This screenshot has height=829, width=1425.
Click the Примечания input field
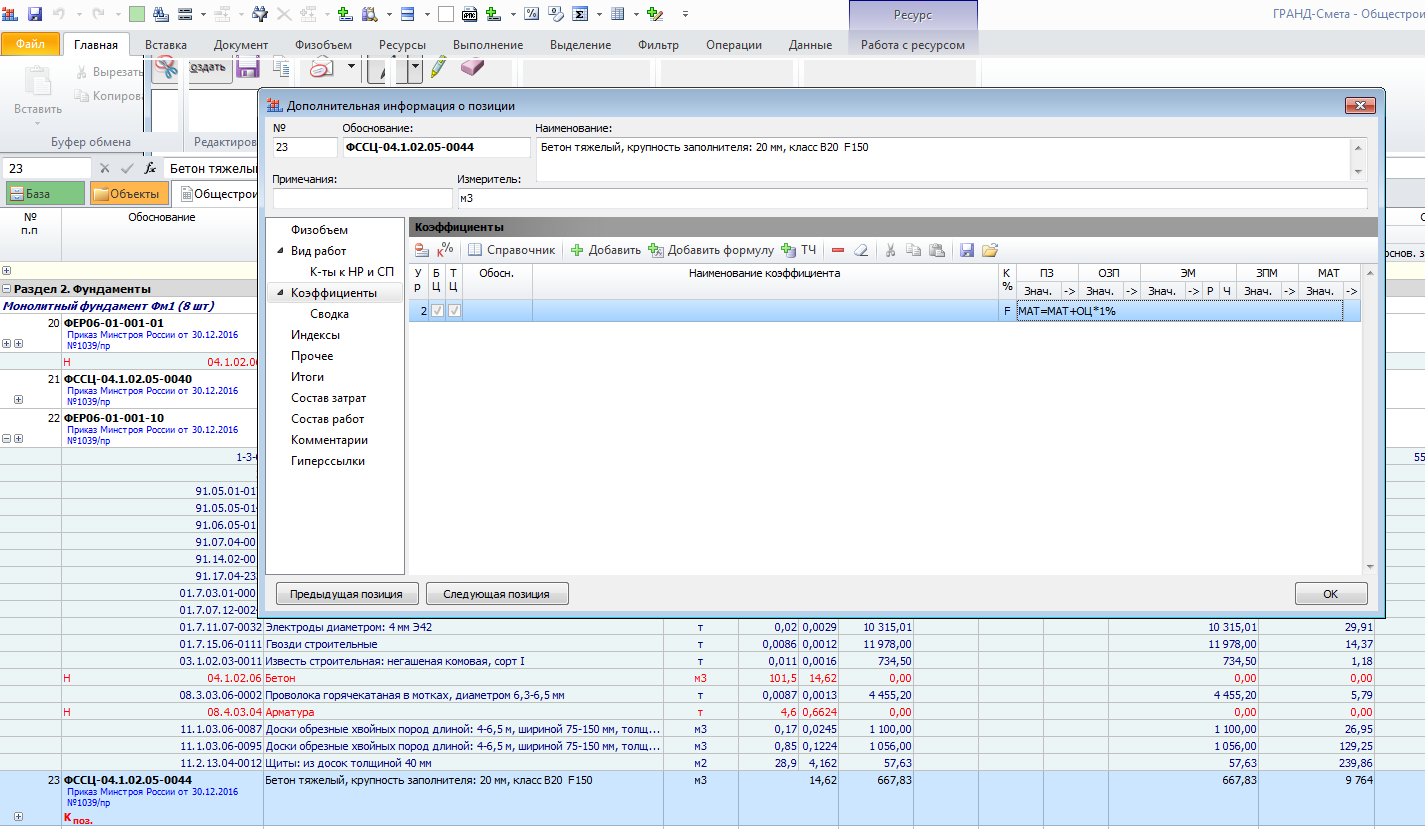pos(362,198)
